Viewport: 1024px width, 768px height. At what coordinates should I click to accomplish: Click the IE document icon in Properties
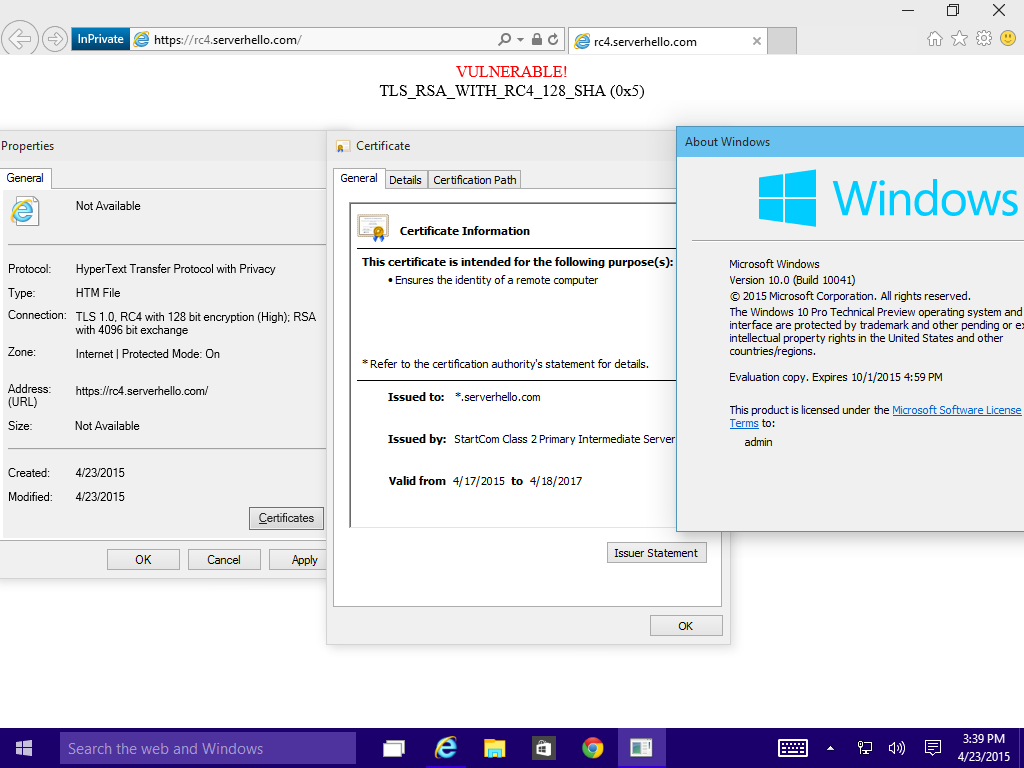(x=24, y=211)
